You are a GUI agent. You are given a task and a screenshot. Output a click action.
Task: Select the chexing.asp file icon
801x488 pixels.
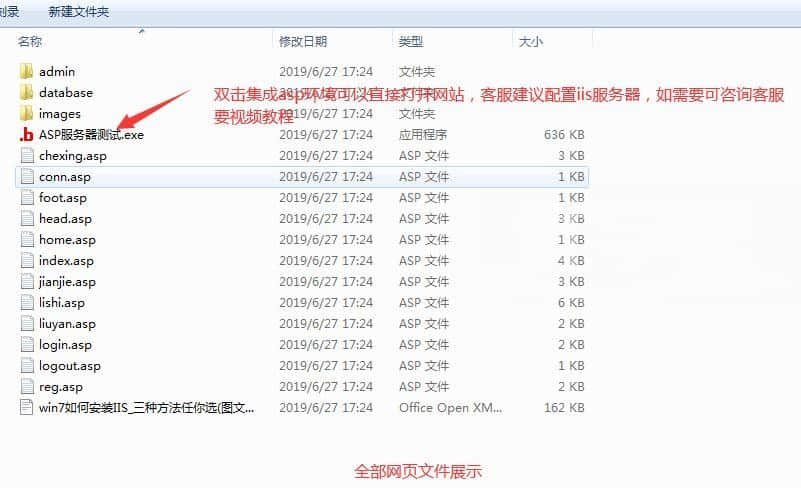pos(27,156)
